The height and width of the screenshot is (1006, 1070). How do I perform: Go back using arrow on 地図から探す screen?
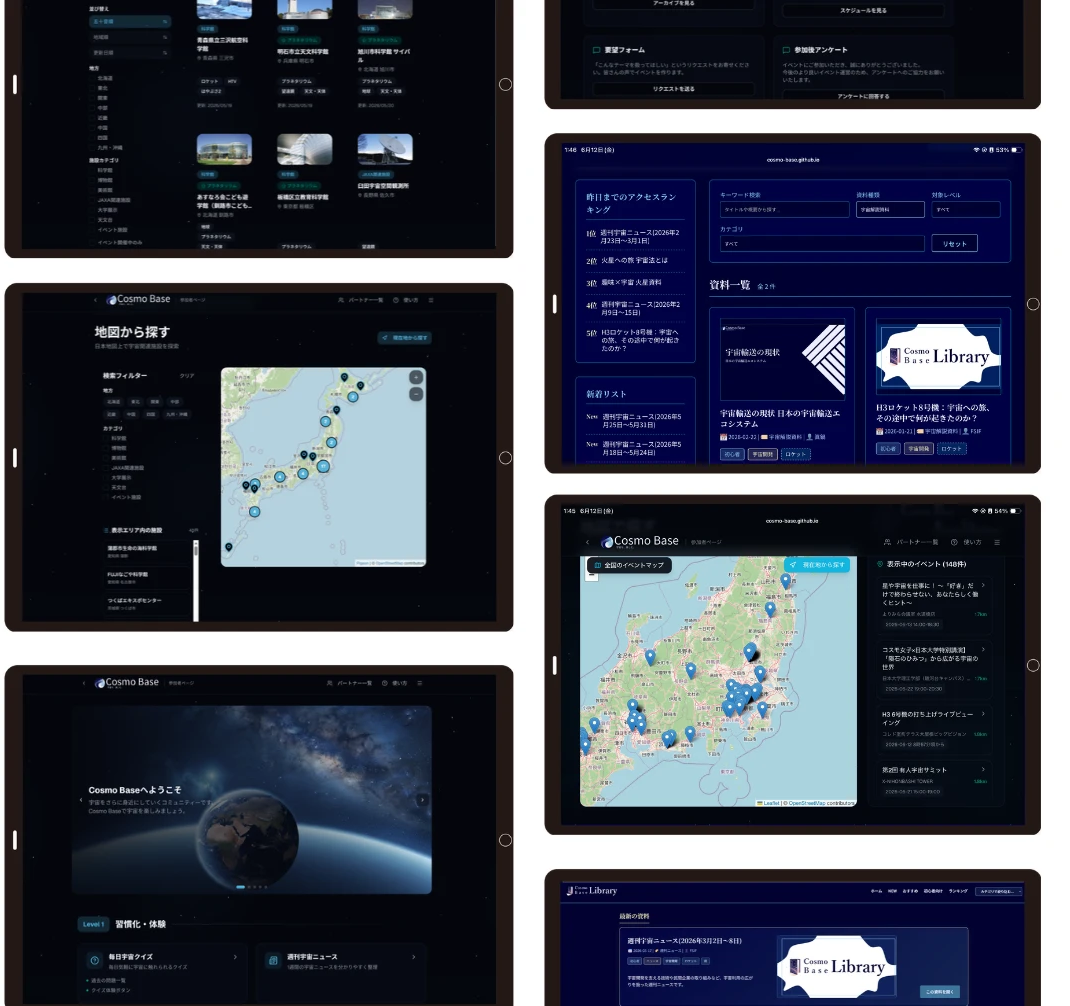click(96, 300)
